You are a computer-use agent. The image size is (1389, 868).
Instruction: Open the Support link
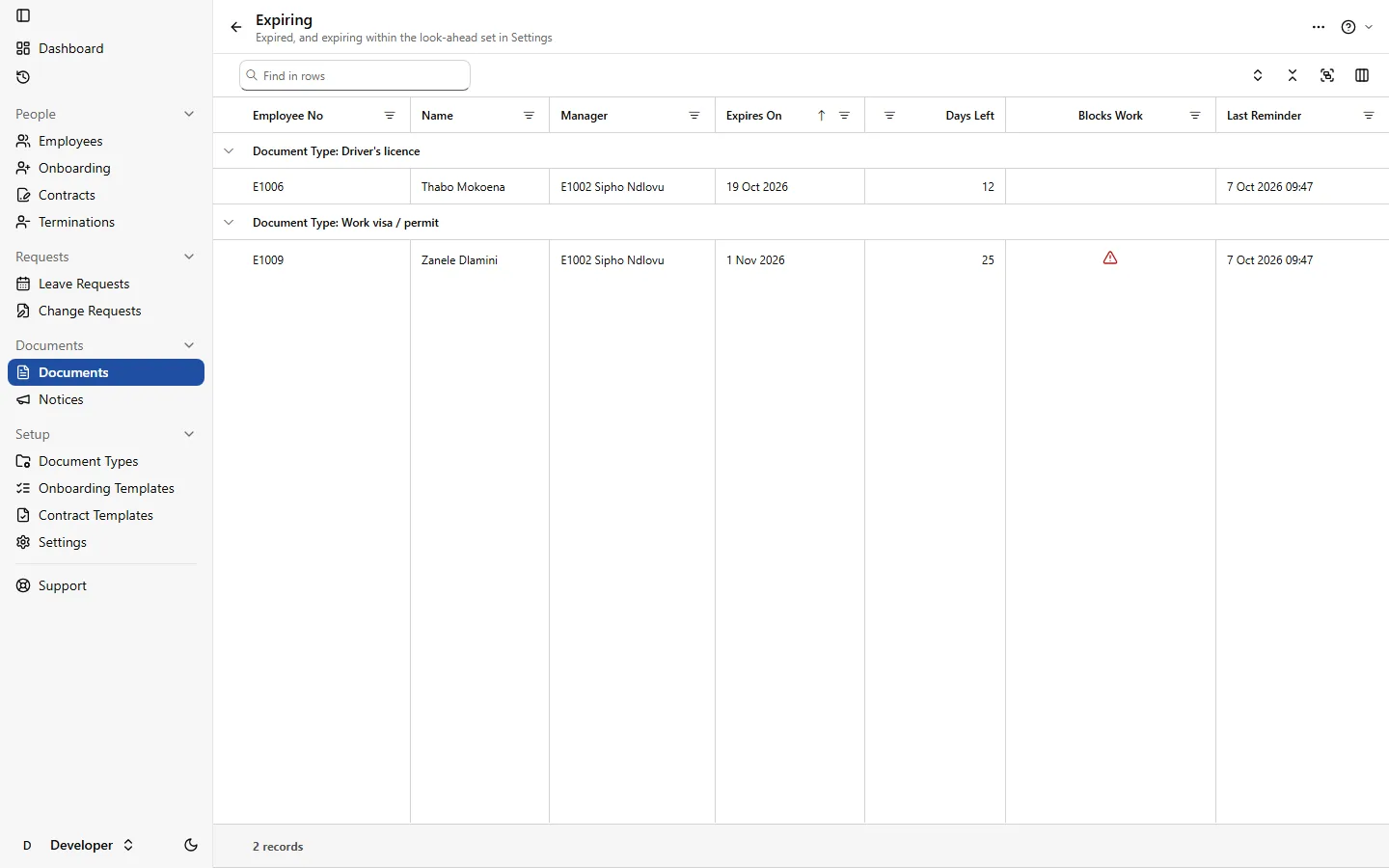(106, 585)
